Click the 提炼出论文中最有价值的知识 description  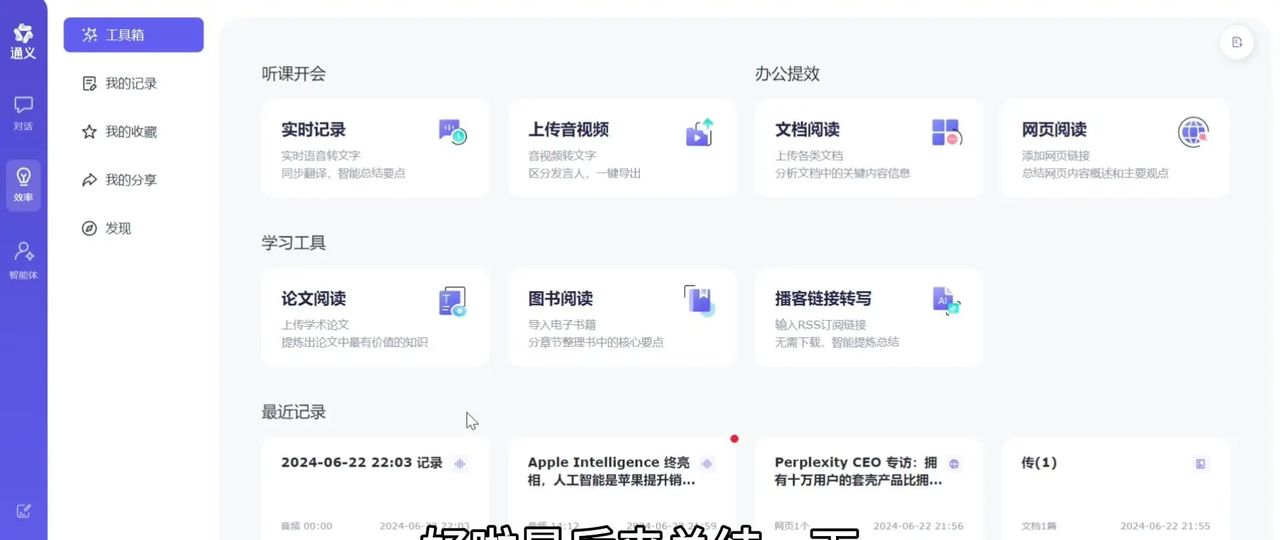point(355,342)
